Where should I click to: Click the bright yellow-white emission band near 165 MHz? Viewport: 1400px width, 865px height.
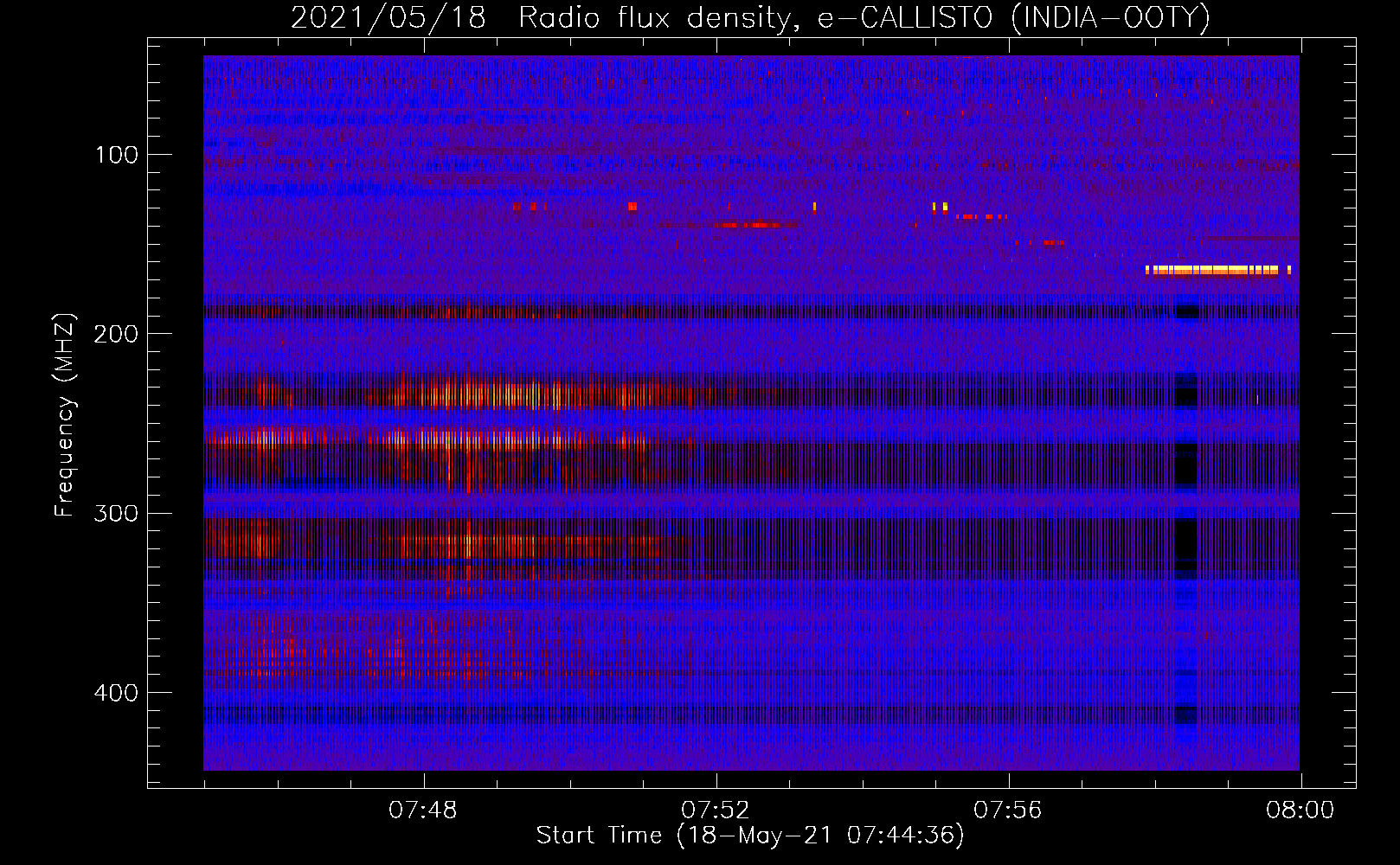coord(1218,270)
